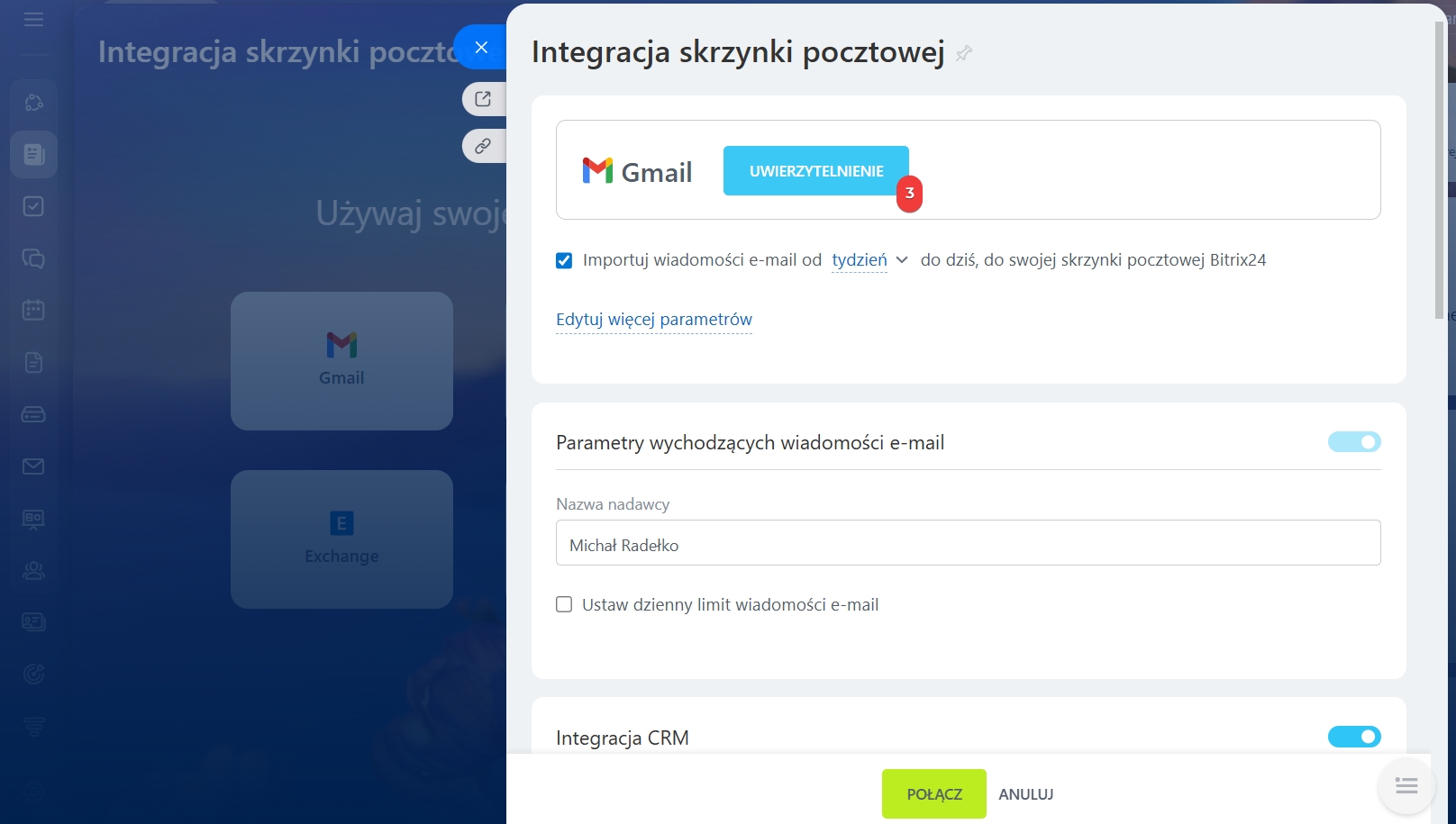The height and width of the screenshot is (824, 1456).
Task: Open the documents icon in sidebar
Action: [33, 362]
